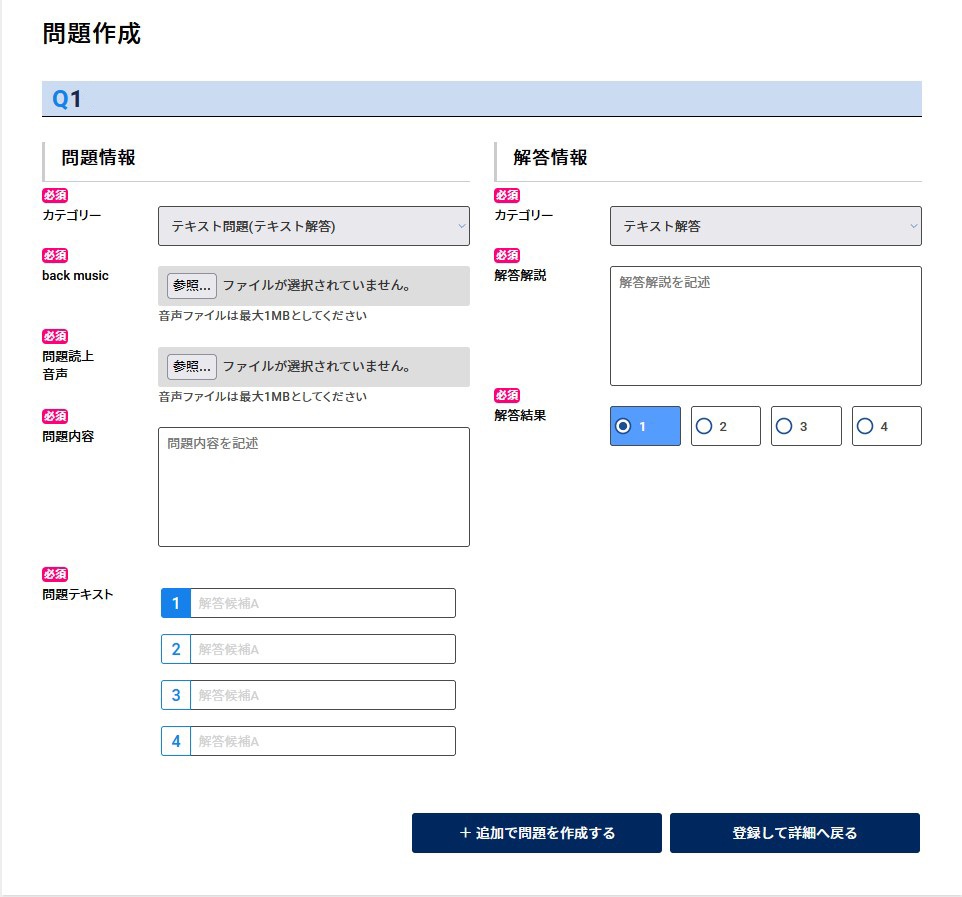Click the blue number 1 answer badge
Image resolution: width=962 pixels, height=897 pixels.
(x=176, y=603)
